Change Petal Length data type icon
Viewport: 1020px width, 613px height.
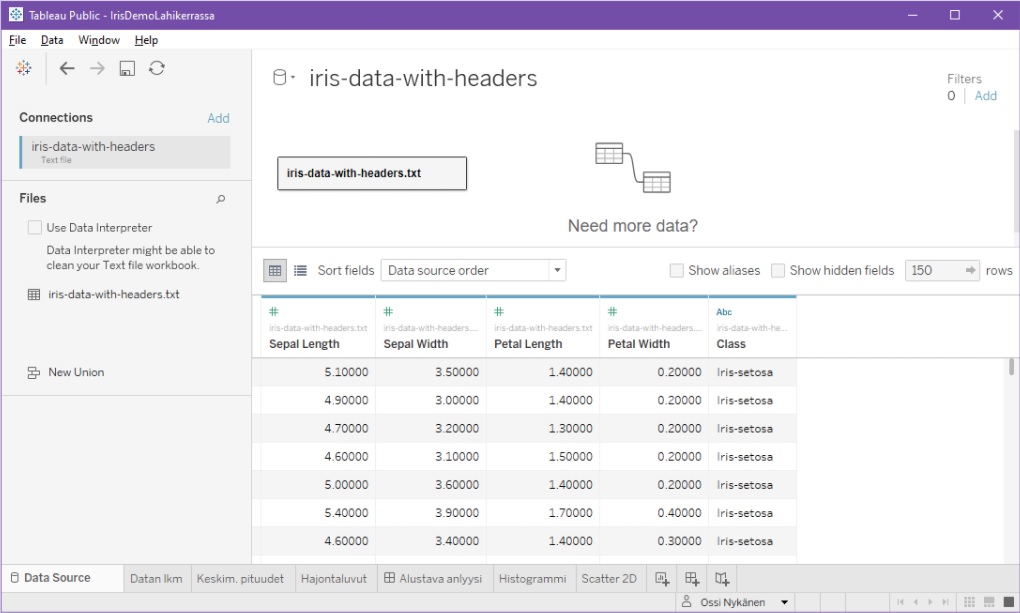[499, 312]
